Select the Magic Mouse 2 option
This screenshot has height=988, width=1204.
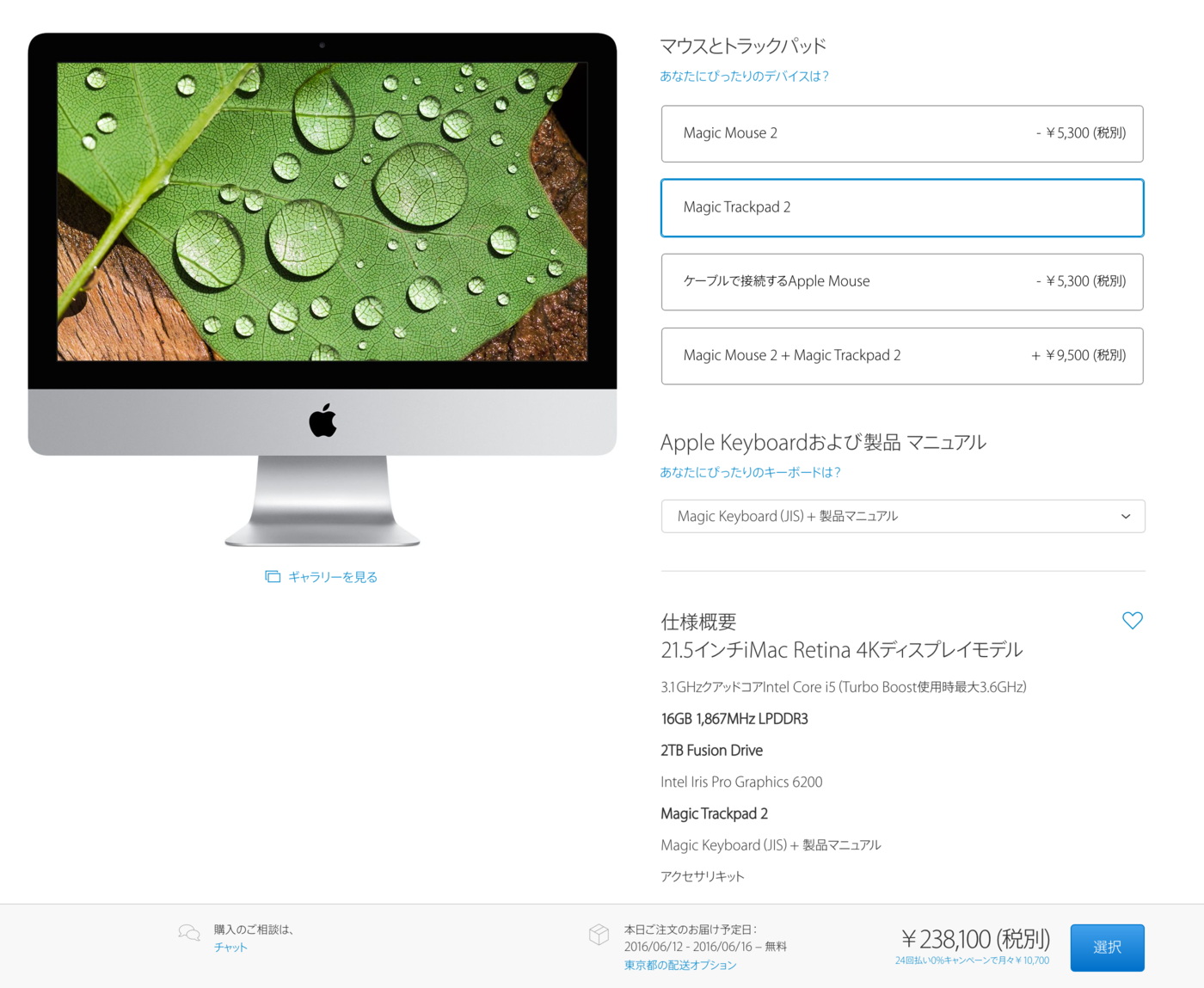pos(902,133)
